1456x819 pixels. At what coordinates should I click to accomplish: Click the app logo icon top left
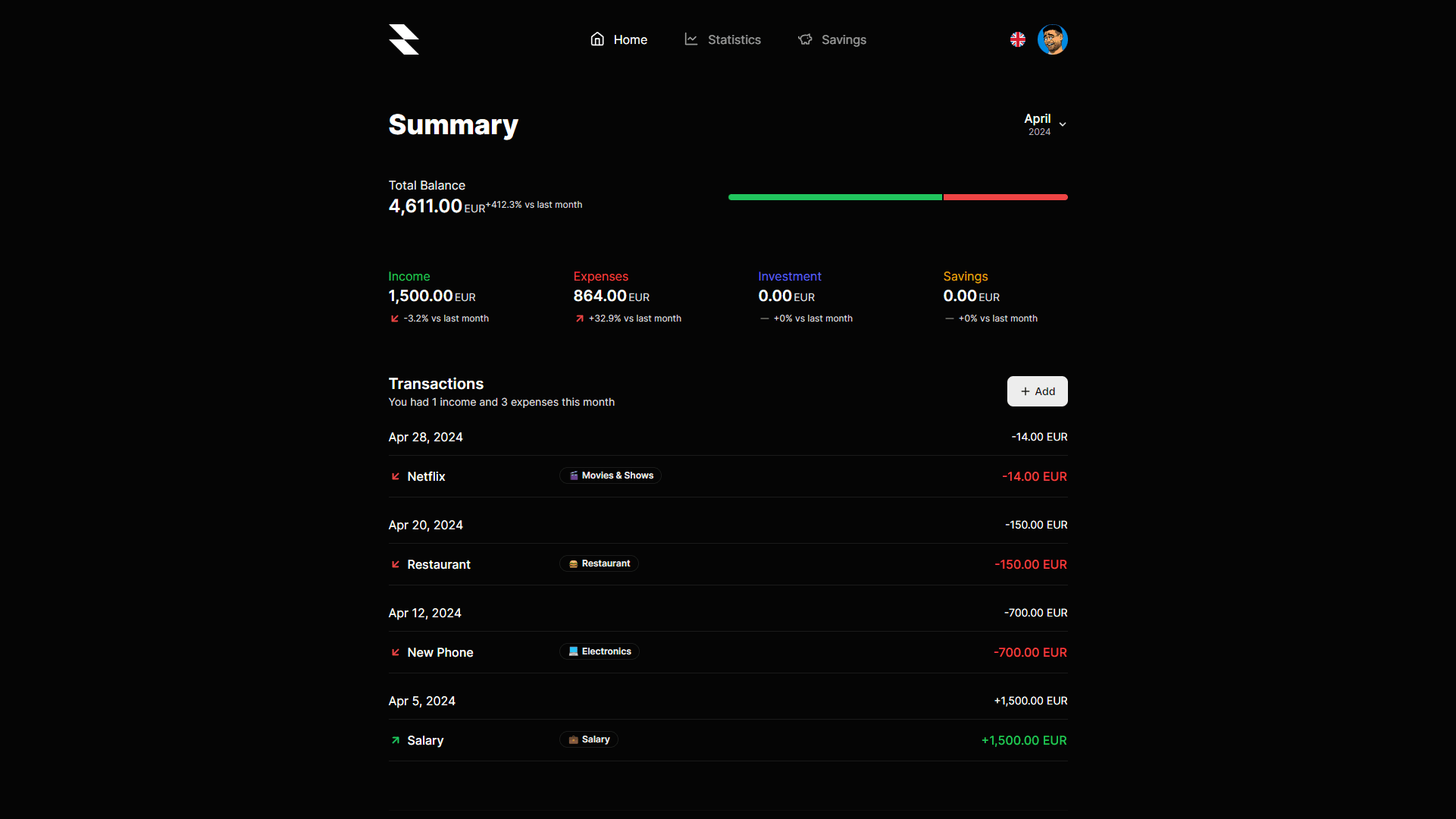tap(403, 40)
